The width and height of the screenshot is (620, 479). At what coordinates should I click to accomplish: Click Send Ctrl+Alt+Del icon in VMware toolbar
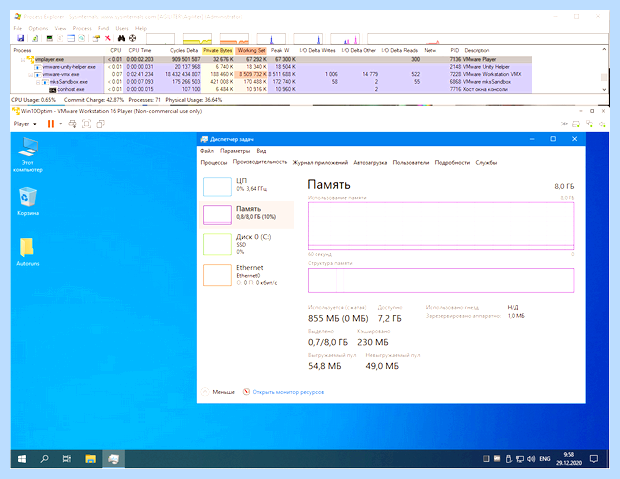[72, 124]
